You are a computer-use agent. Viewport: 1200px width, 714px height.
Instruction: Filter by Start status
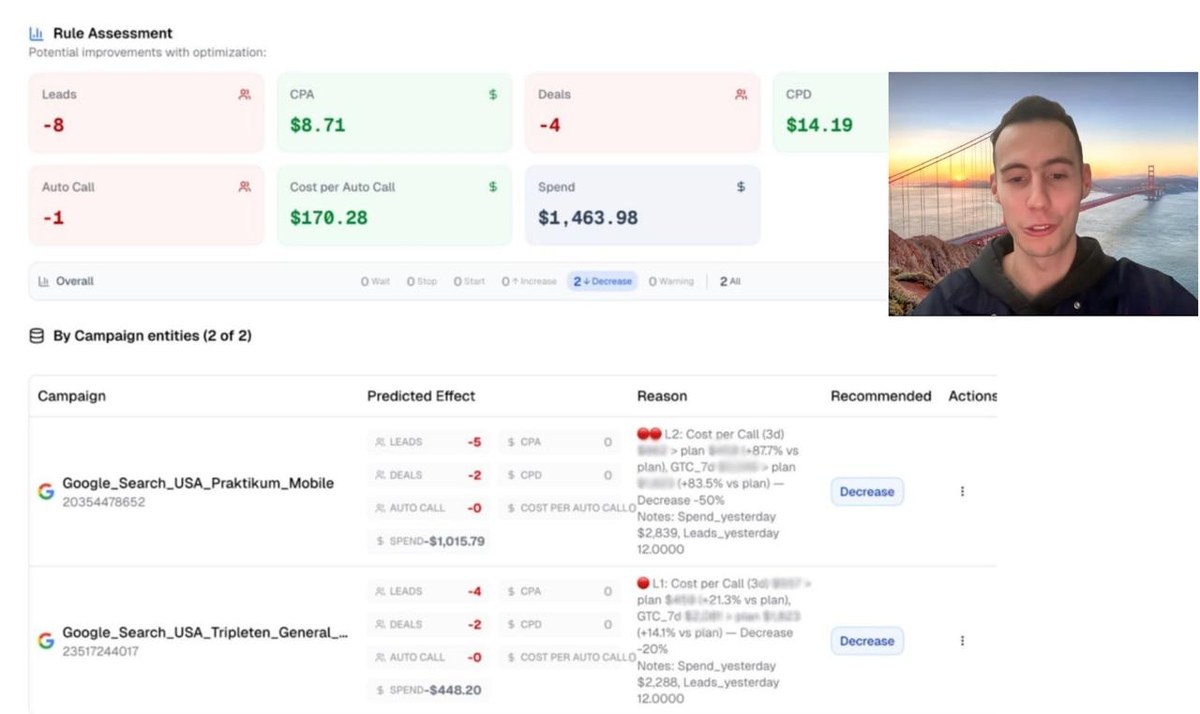pyautogui.click(x=469, y=281)
